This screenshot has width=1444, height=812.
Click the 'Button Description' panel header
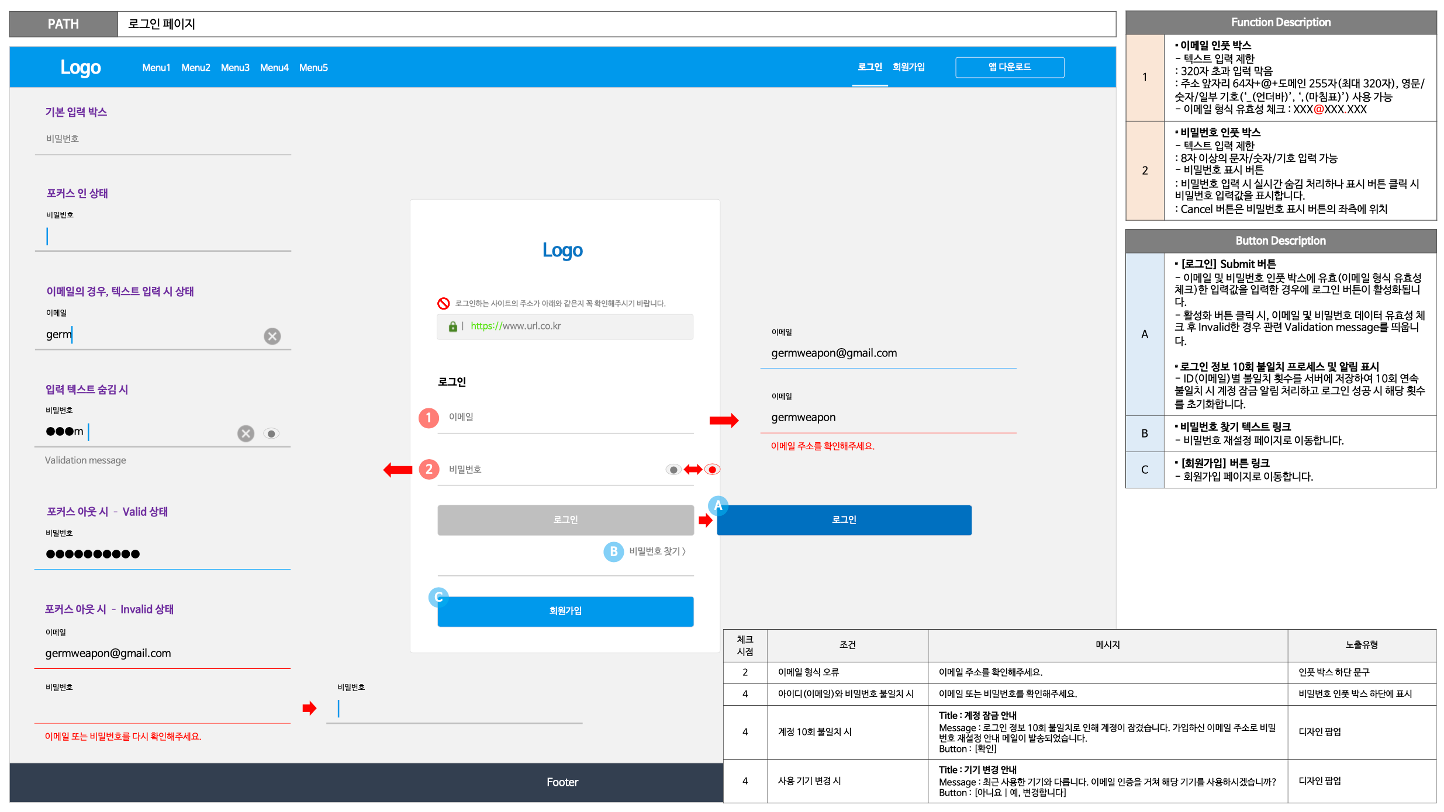tap(1281, 241)
